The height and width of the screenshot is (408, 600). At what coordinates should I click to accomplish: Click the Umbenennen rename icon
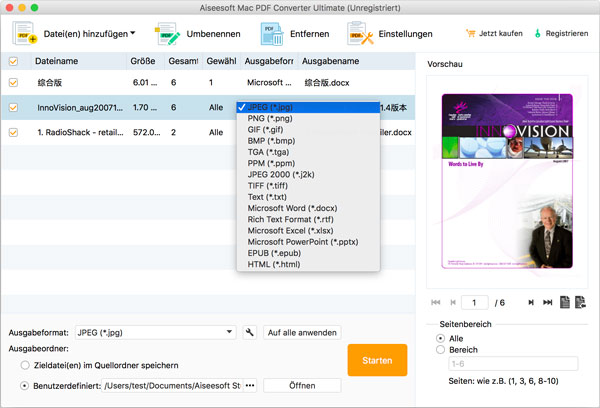pos(167,34)
